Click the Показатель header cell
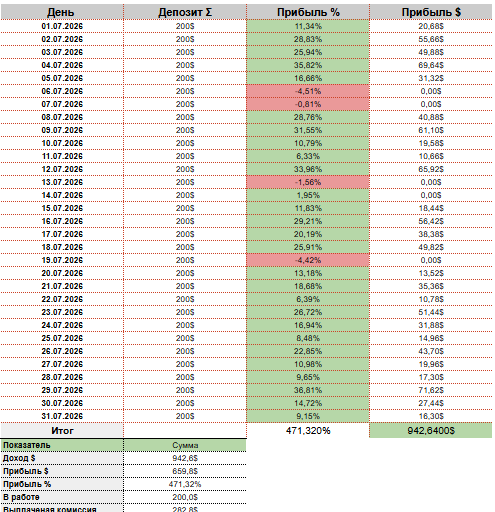 (x=62, y=445)
